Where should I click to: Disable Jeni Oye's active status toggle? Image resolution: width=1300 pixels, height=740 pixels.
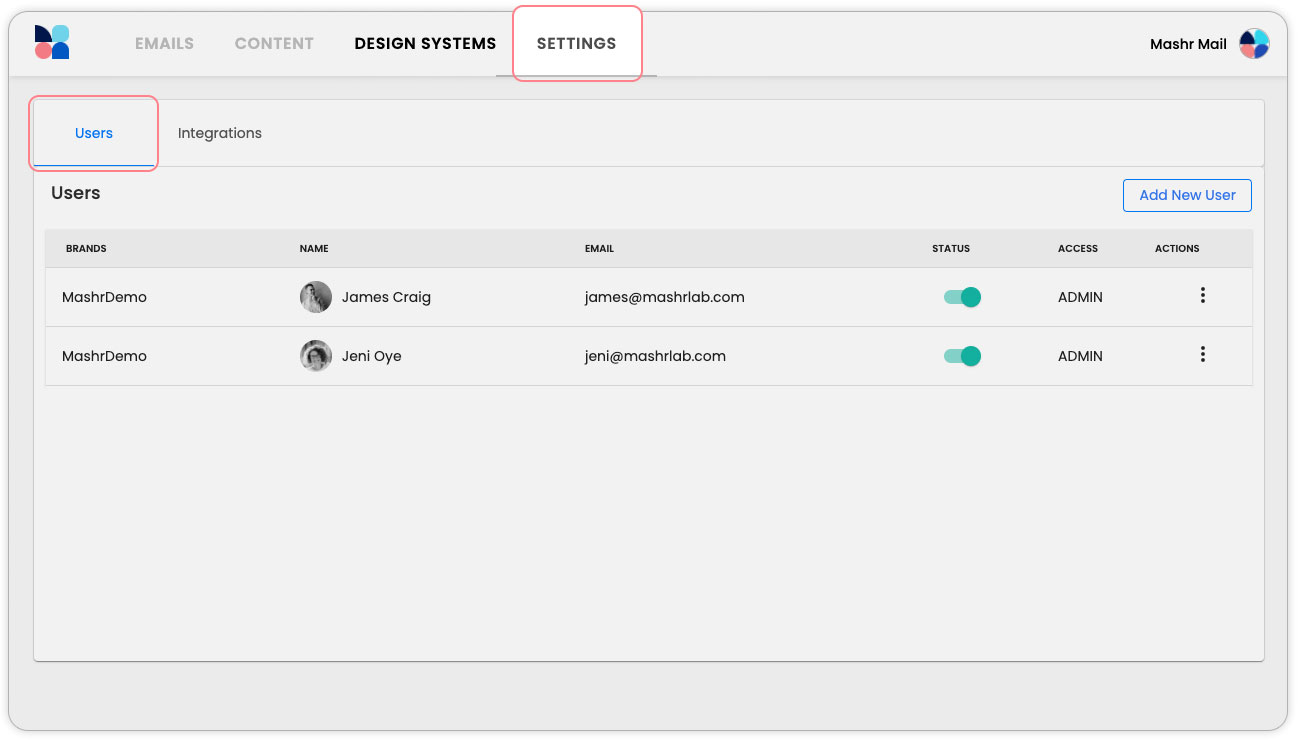pyautogui.click(x=962, y=356)
